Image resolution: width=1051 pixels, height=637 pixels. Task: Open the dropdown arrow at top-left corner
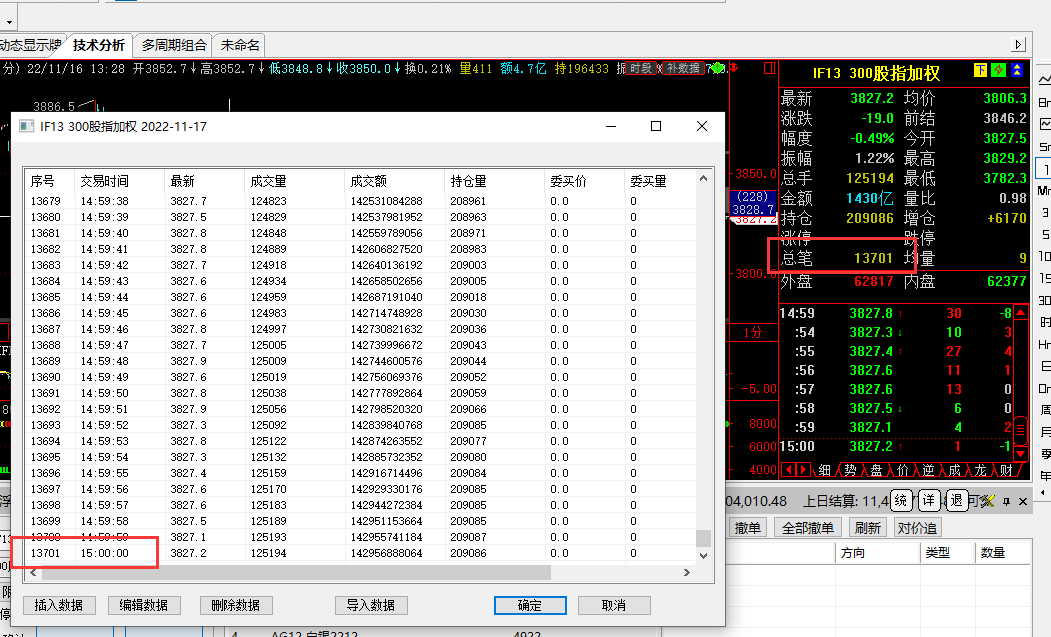(10, 21)
